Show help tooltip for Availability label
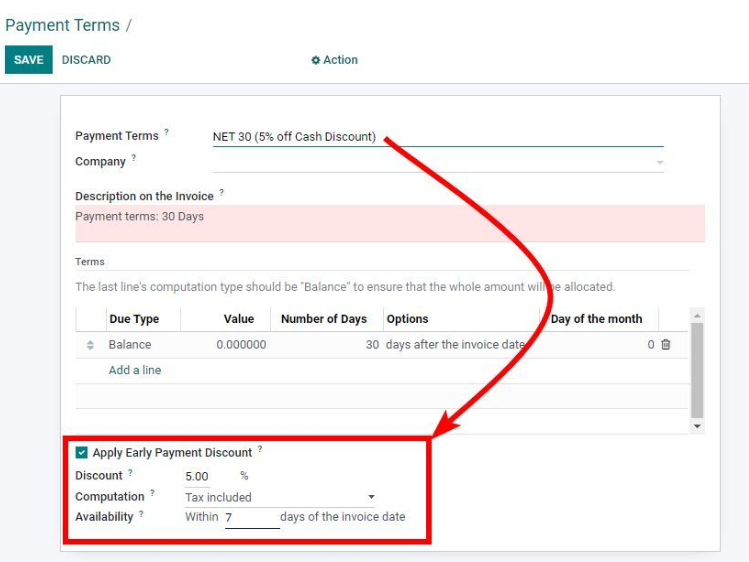Image resolution: width=749 pixels, height=562 pixels. (141, 514)
